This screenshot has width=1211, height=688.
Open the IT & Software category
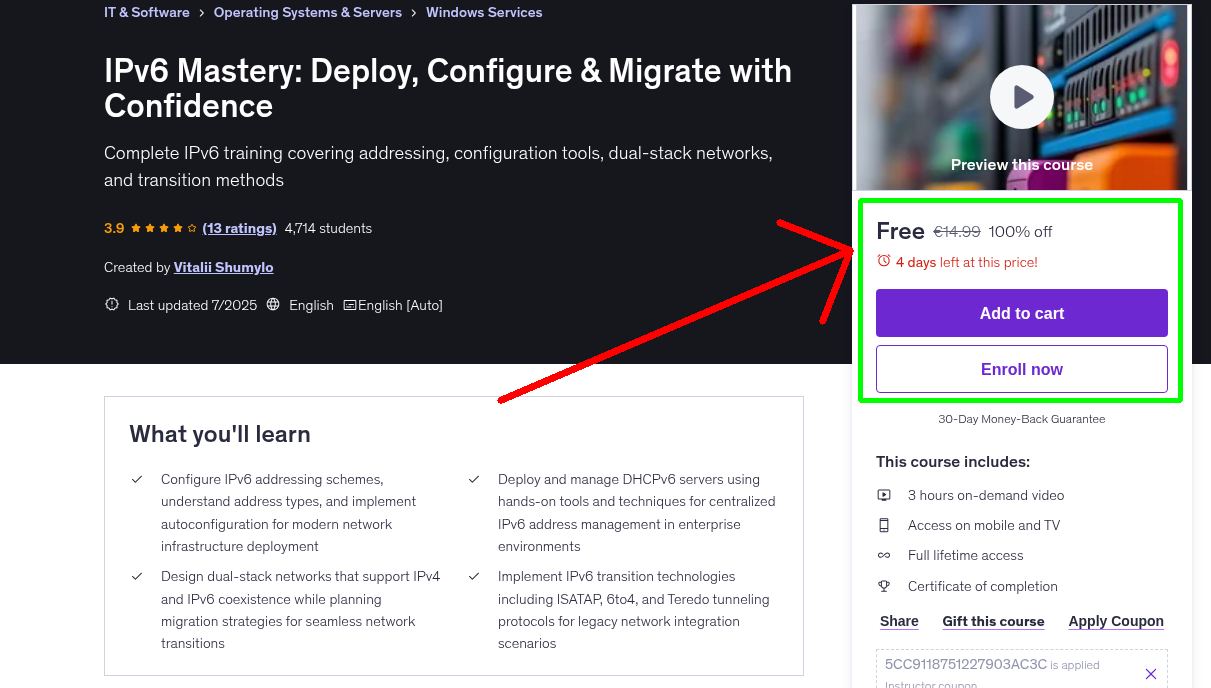[146, 12]
